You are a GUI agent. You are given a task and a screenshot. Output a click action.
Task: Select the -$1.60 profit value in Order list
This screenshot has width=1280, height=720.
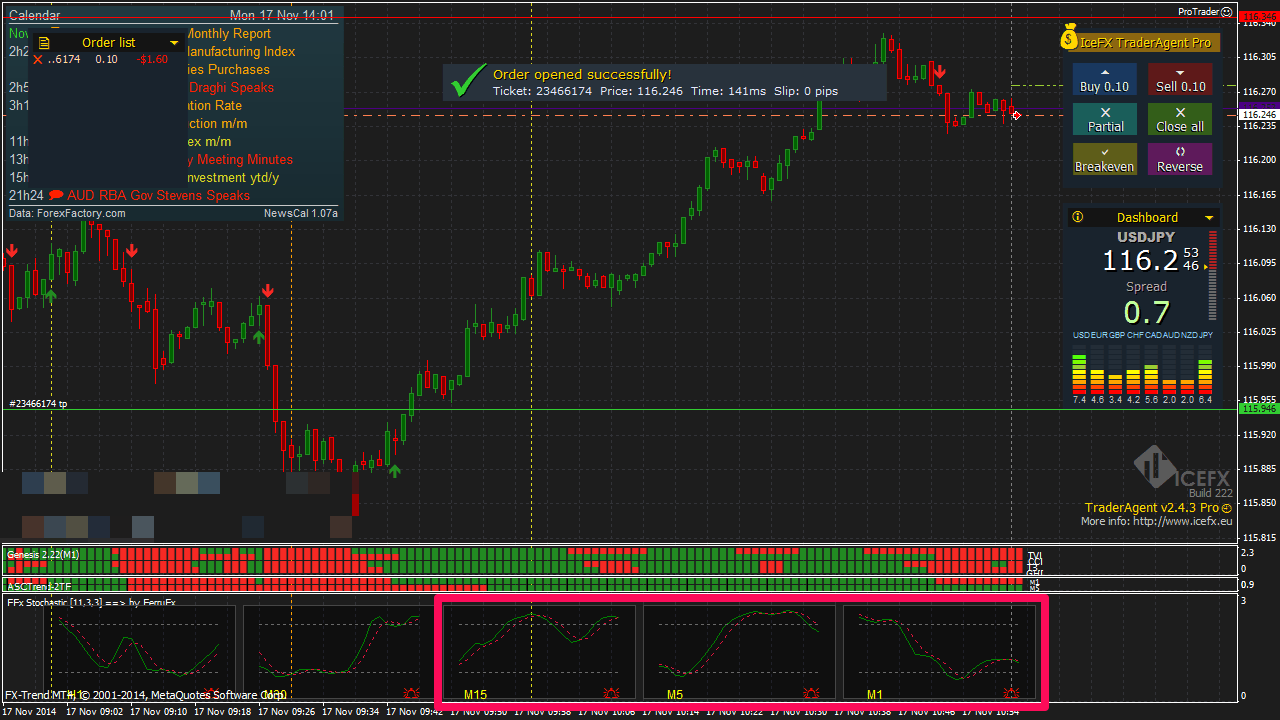click(x=153, y=60)
